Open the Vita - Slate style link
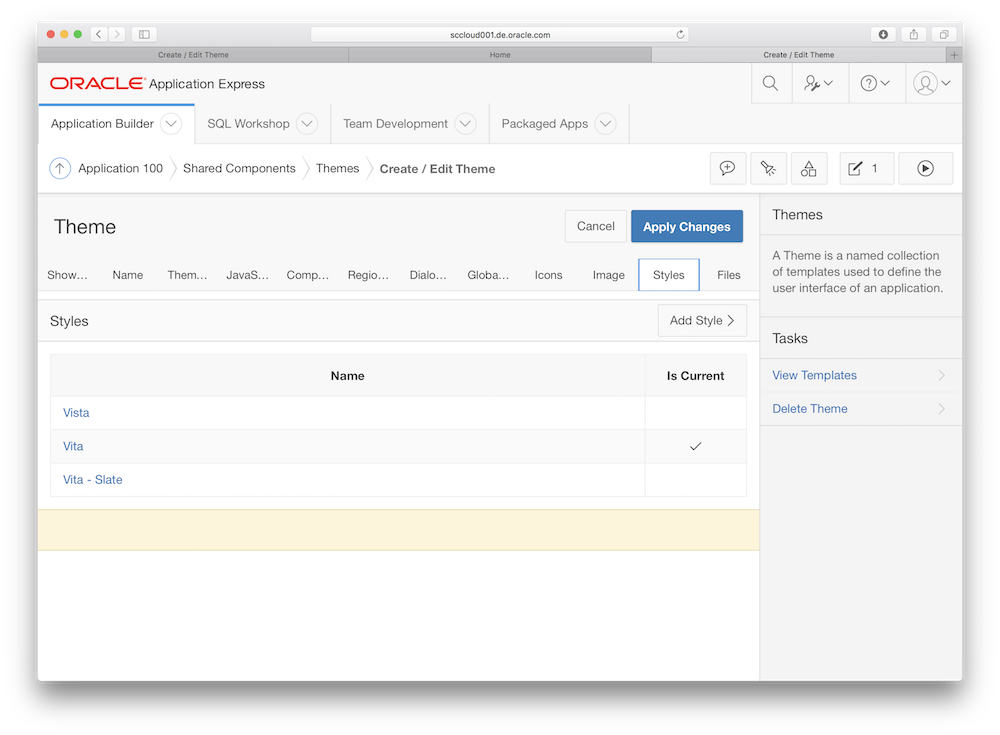Viewport: 1000px width, 735px height. coord(92,479)
